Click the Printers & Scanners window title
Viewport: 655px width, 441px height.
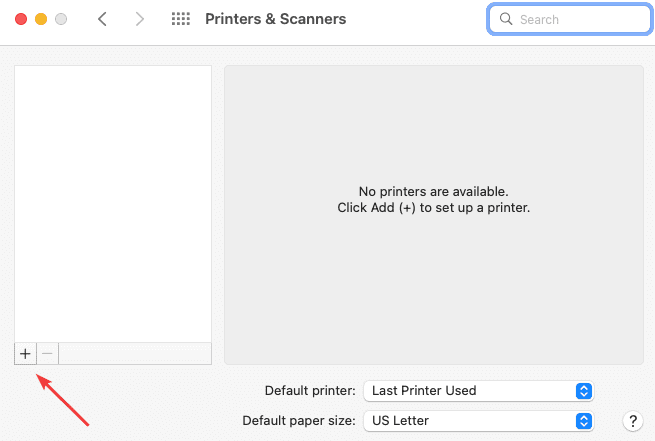tap(275, 19)
